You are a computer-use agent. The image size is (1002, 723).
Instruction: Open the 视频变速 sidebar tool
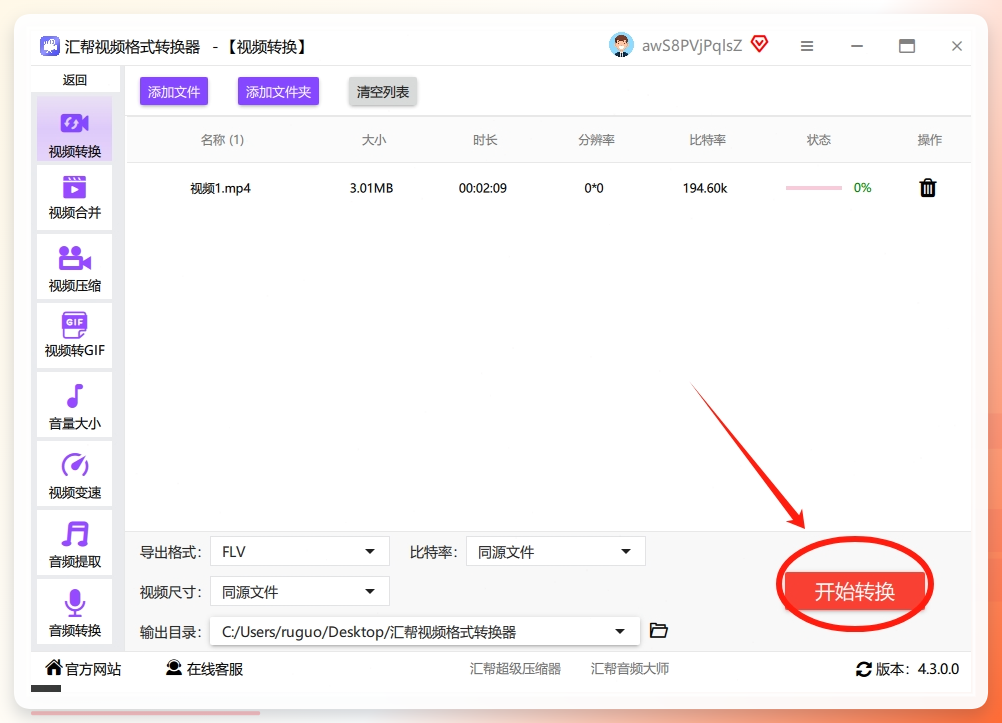click(x=75, y=474)
